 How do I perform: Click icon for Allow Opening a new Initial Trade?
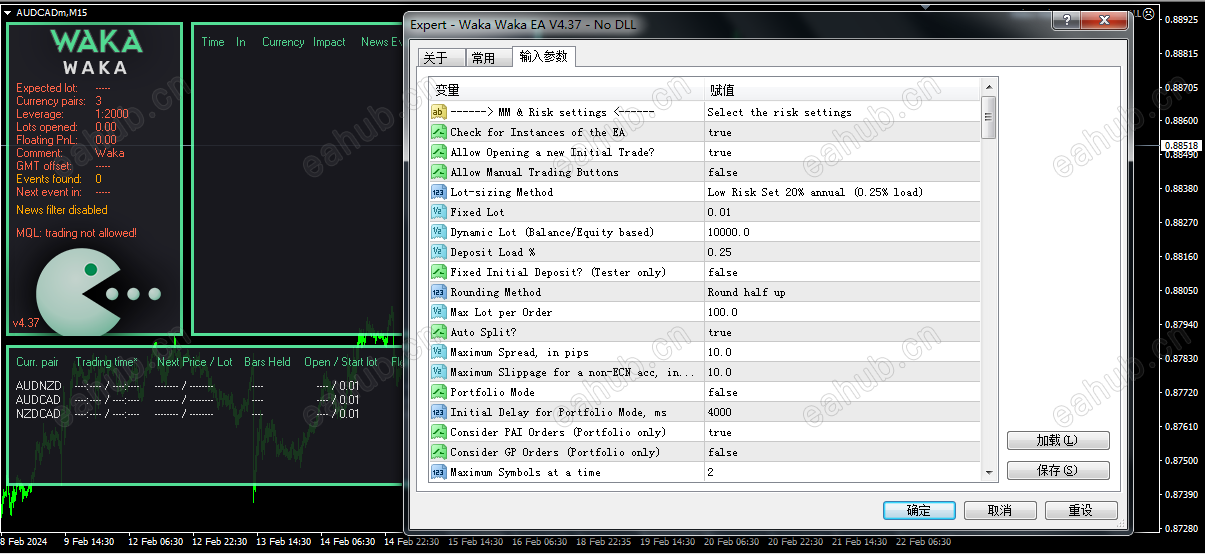438,152
